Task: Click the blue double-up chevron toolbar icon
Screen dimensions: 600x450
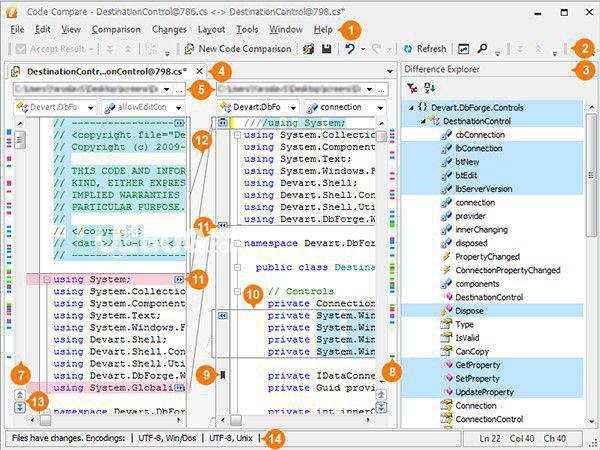Action: tap(538, 49)
